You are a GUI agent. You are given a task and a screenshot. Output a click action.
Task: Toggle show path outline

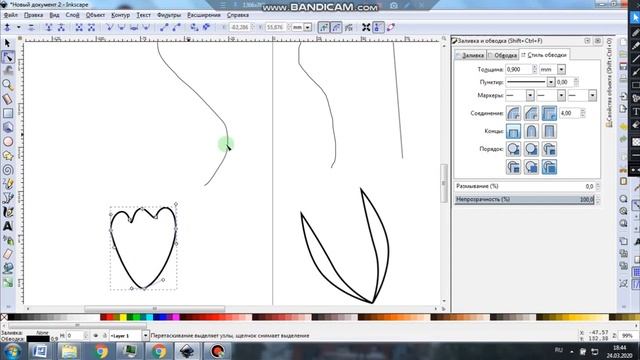(x=391, y=27)
